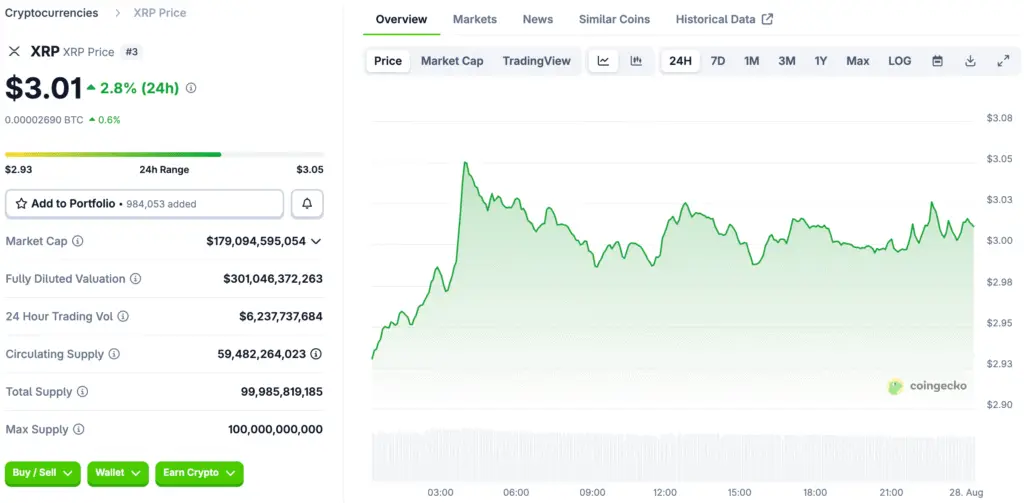Click the XRP coin logo
Image resolution: width=1024 pixels, height=503 pixels.
pos(14,52)
